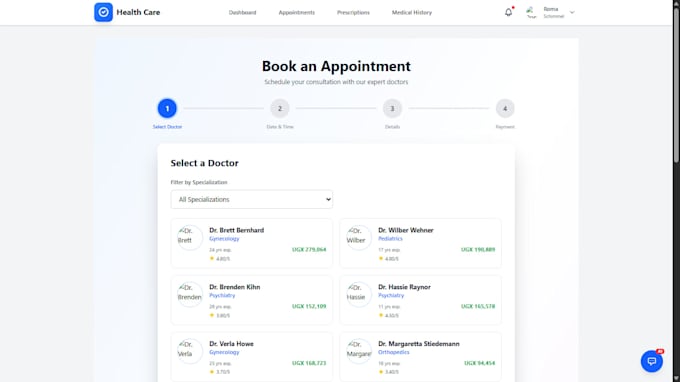Click the Filter by Specialization label
Viewport: 680px width, 382px height.
click(x=199, y=182)
